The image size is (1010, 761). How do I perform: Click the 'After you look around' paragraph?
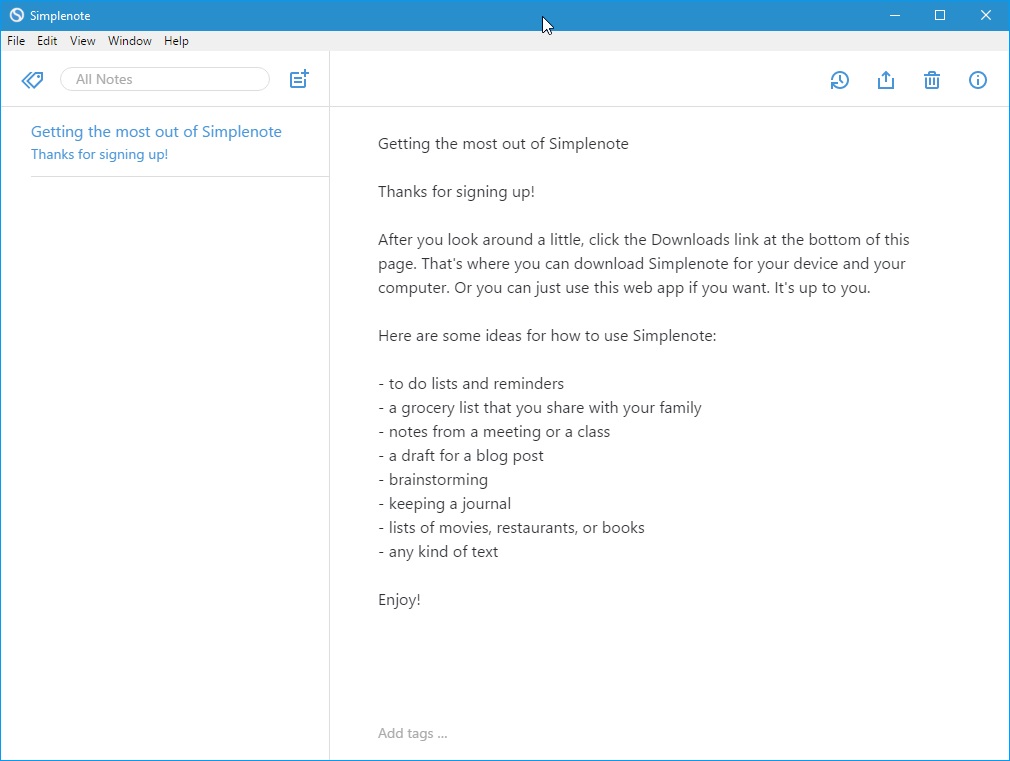pos(643,264)
